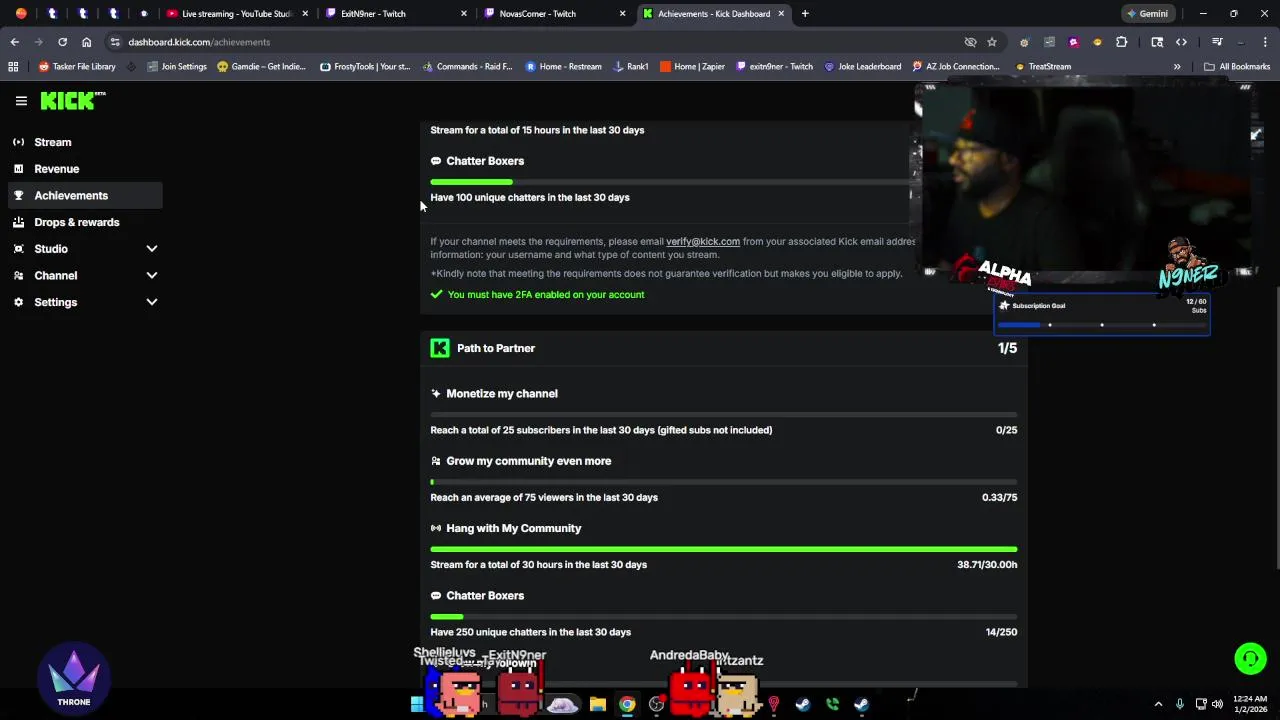Viewport: 1280px width, 720px height.
Task: Click the 1/5 partner progress count
Action: coord(1007,348)
